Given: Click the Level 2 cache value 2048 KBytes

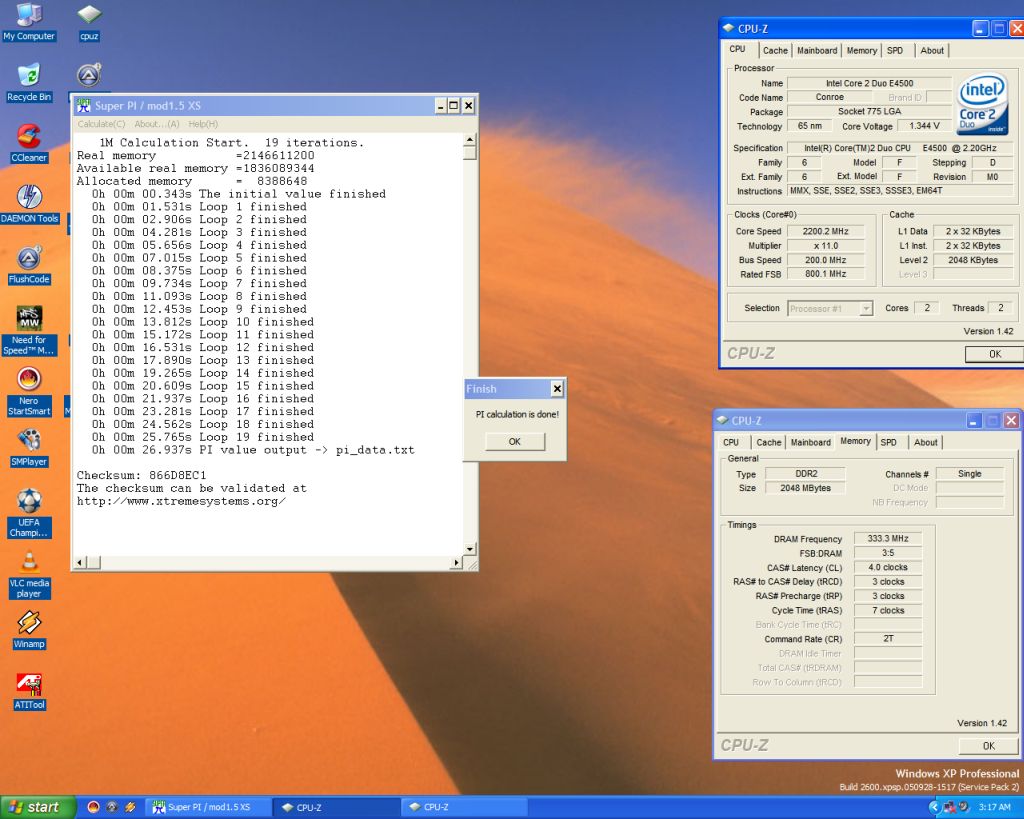Looking at the screenshot, I should point(972,260).
